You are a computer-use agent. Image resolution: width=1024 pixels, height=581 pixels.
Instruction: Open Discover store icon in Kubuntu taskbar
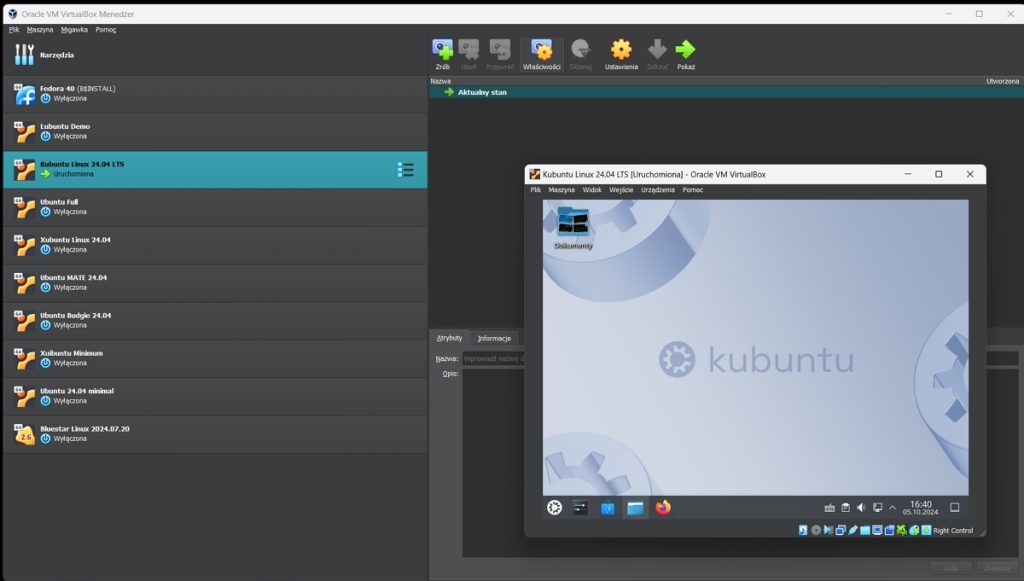tap(607, 508)
